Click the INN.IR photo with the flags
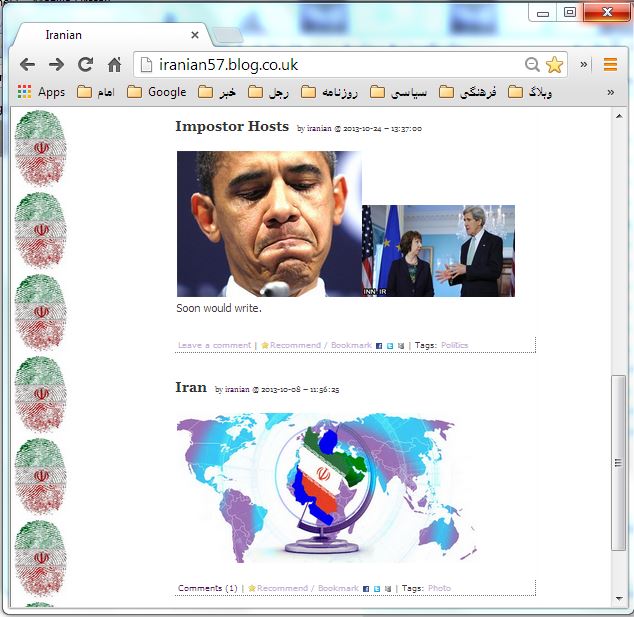Image resolution: width=634 pixels, height=617 pixels. tap(438, 251)
